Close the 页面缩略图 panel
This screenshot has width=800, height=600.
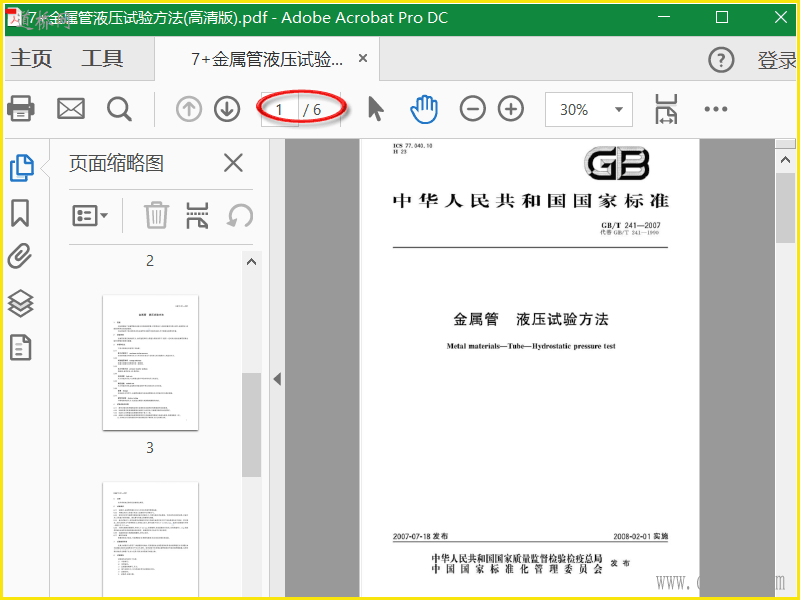[233, 163]
